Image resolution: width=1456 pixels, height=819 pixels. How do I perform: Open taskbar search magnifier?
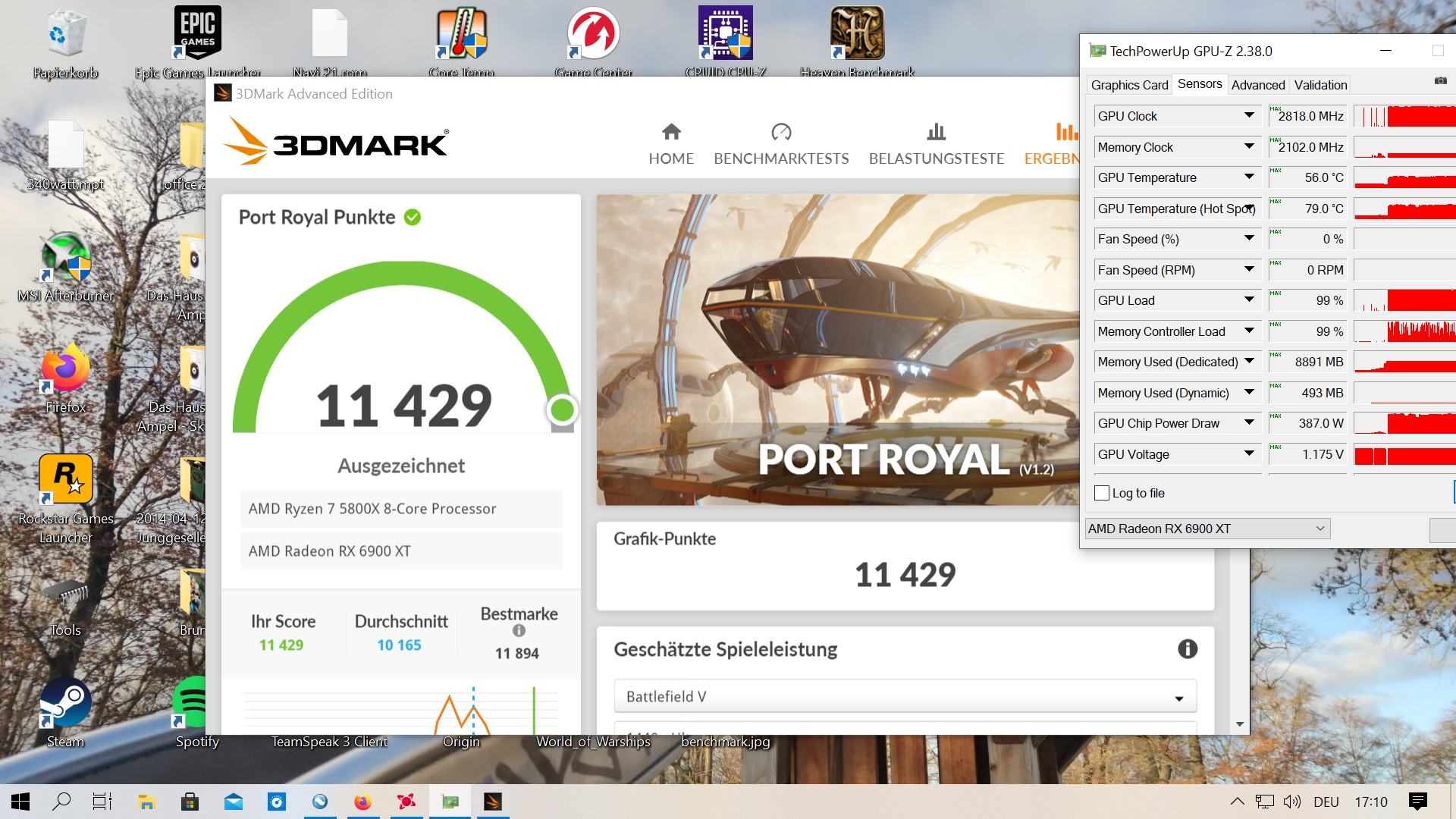pyautogui.click(x=61, y=802)
